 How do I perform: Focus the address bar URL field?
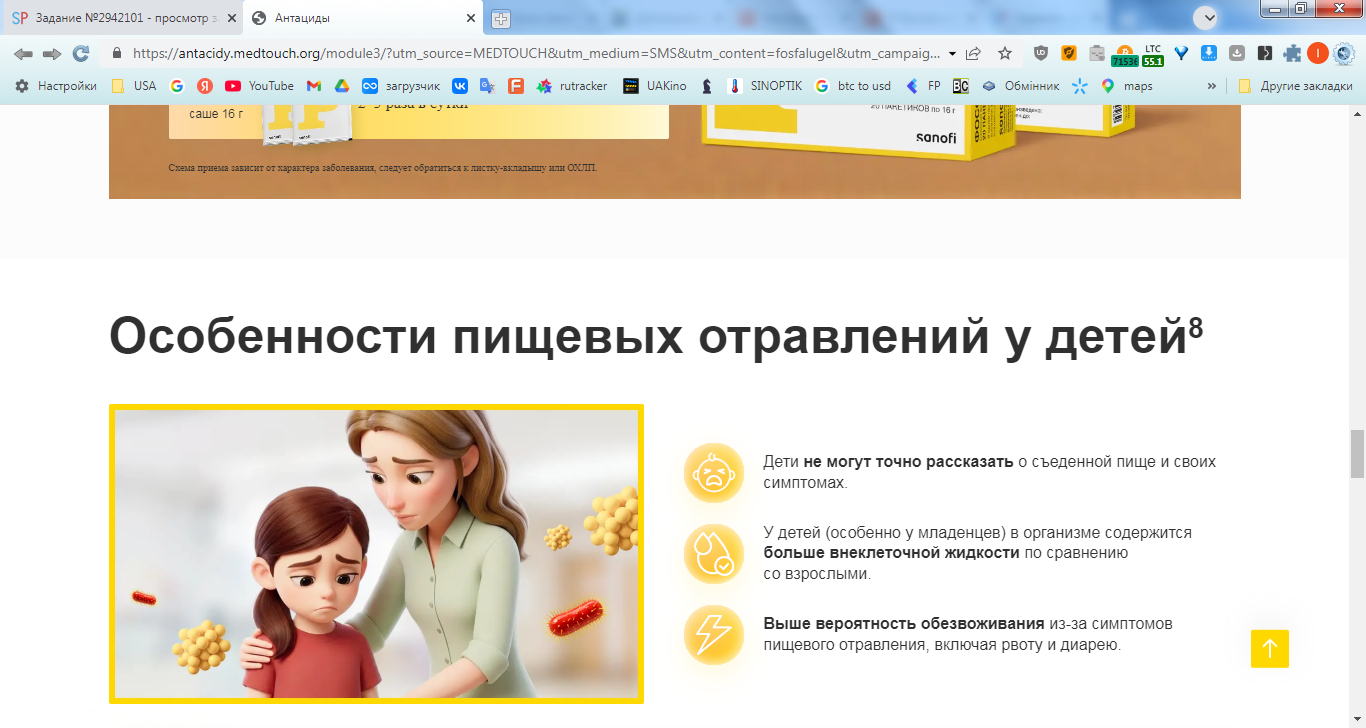[536, 54]
